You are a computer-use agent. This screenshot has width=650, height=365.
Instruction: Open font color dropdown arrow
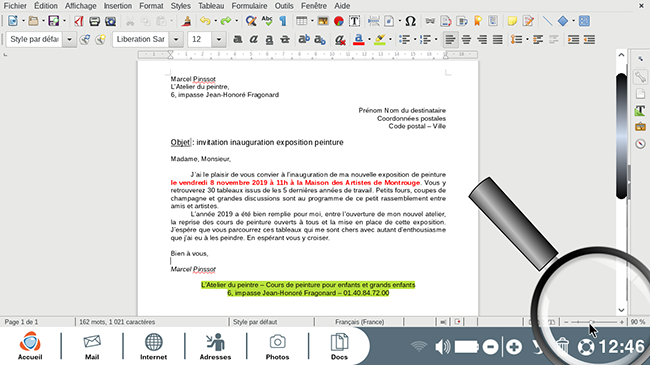(369, 39)
